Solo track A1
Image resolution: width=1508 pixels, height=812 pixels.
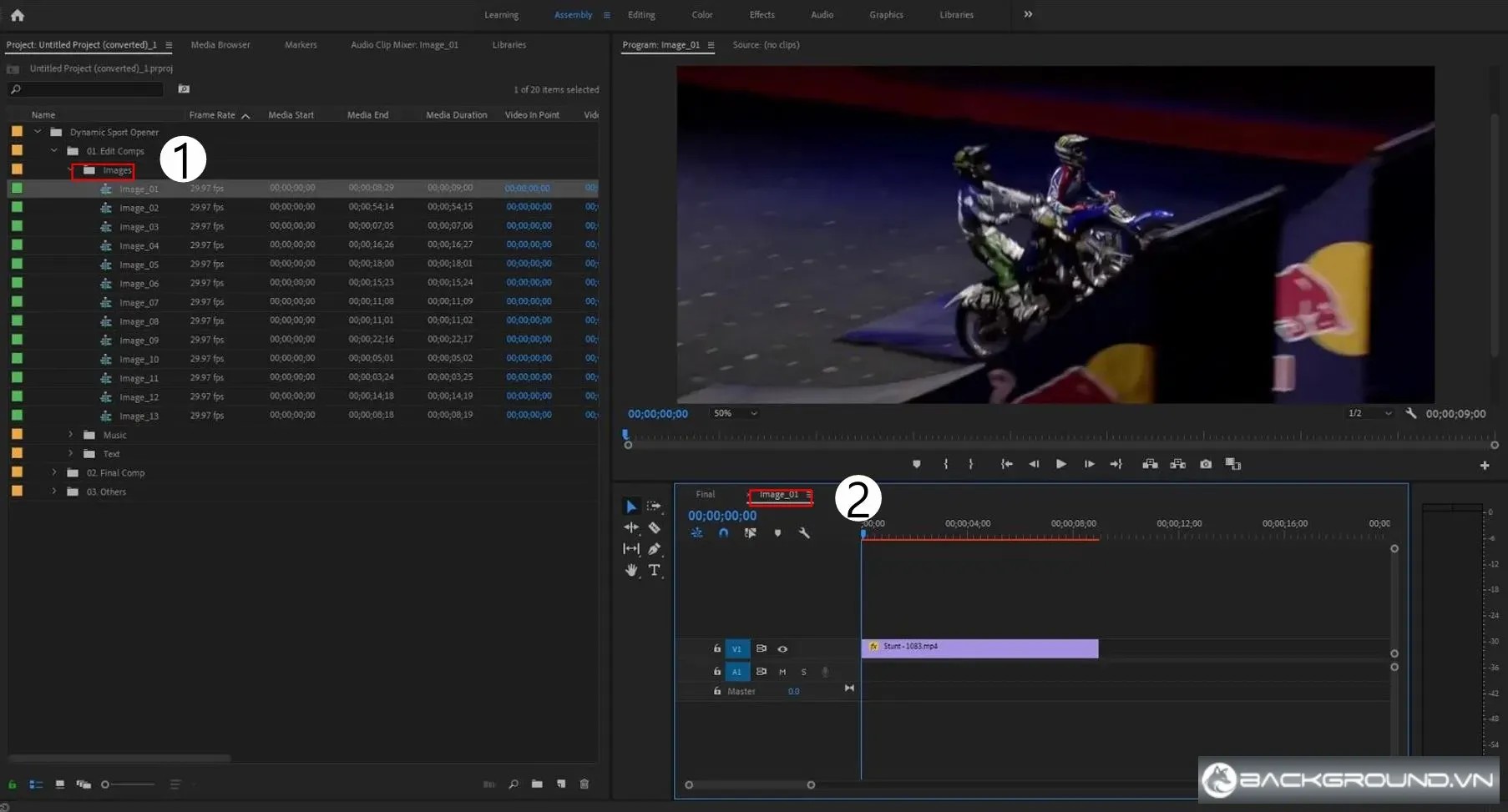804,672
